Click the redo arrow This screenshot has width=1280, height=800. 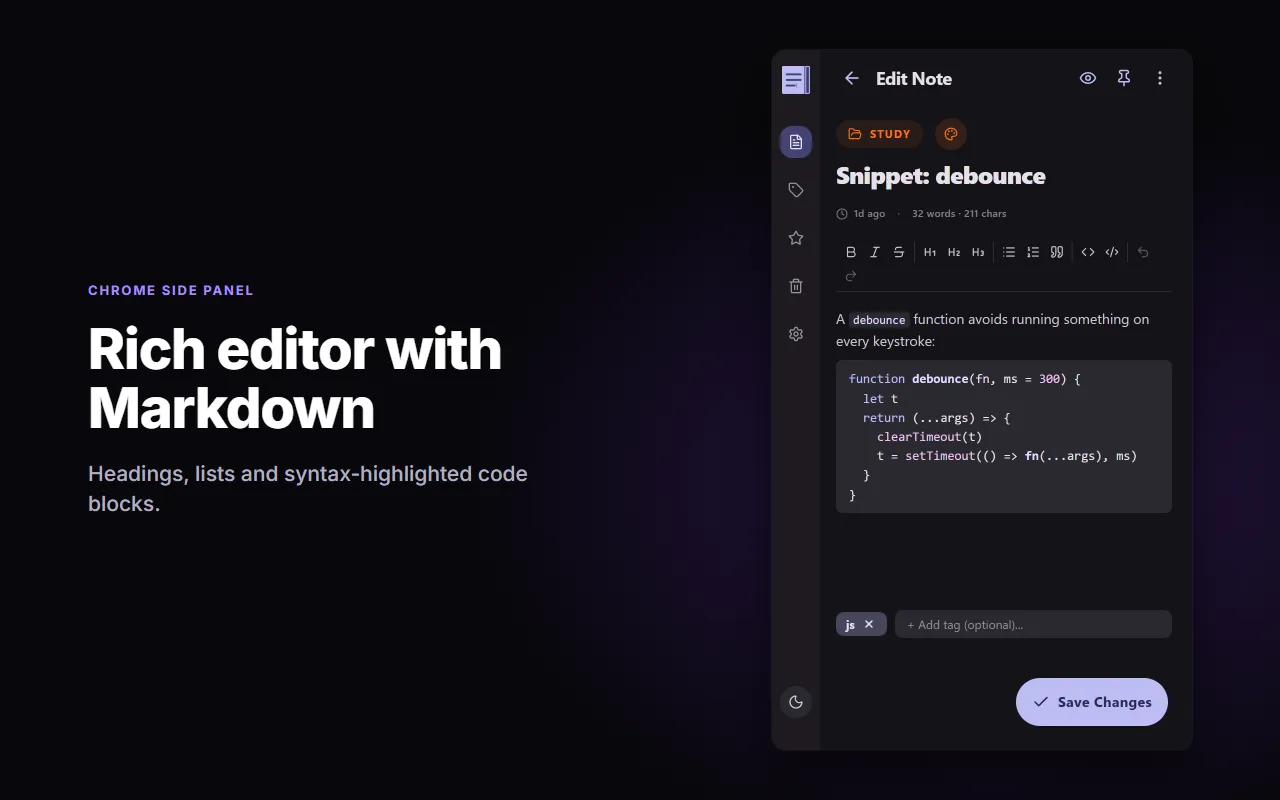pos(851,276)
